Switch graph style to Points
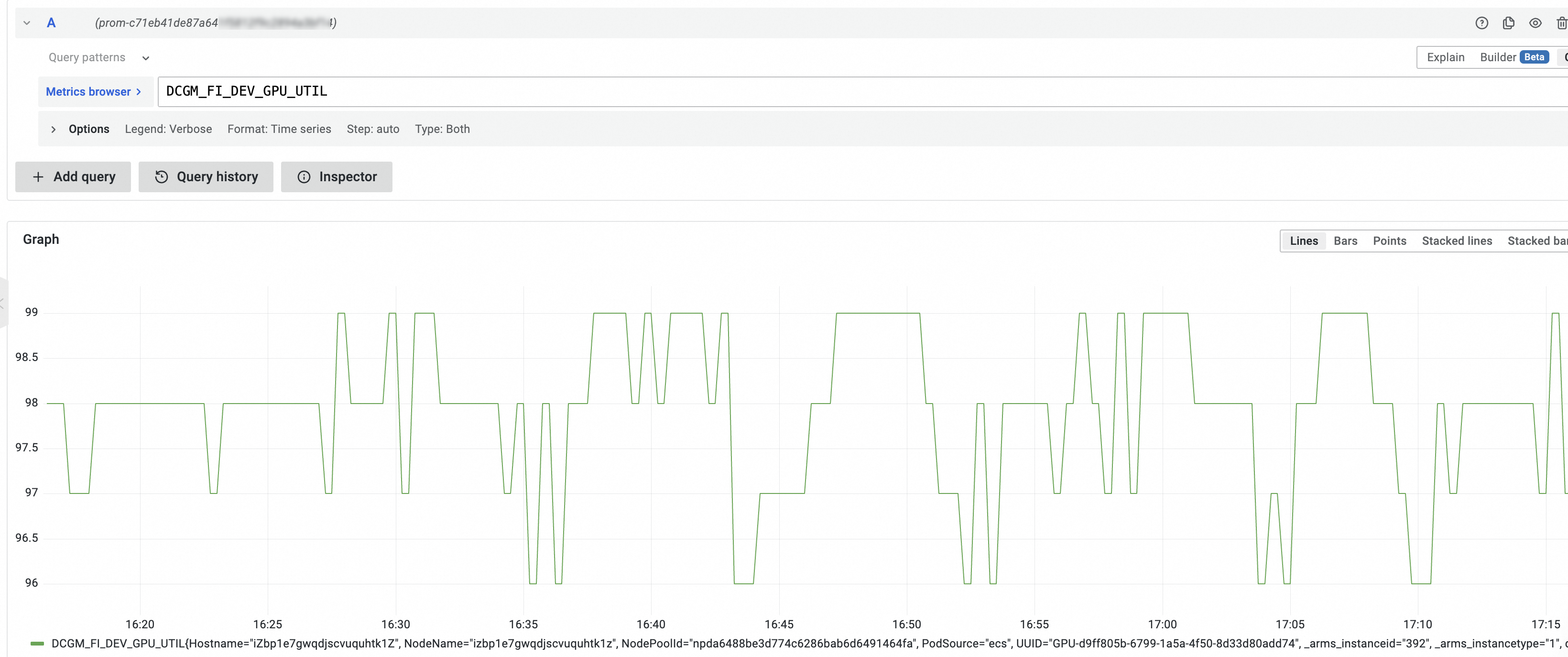 click(1389, 241)
